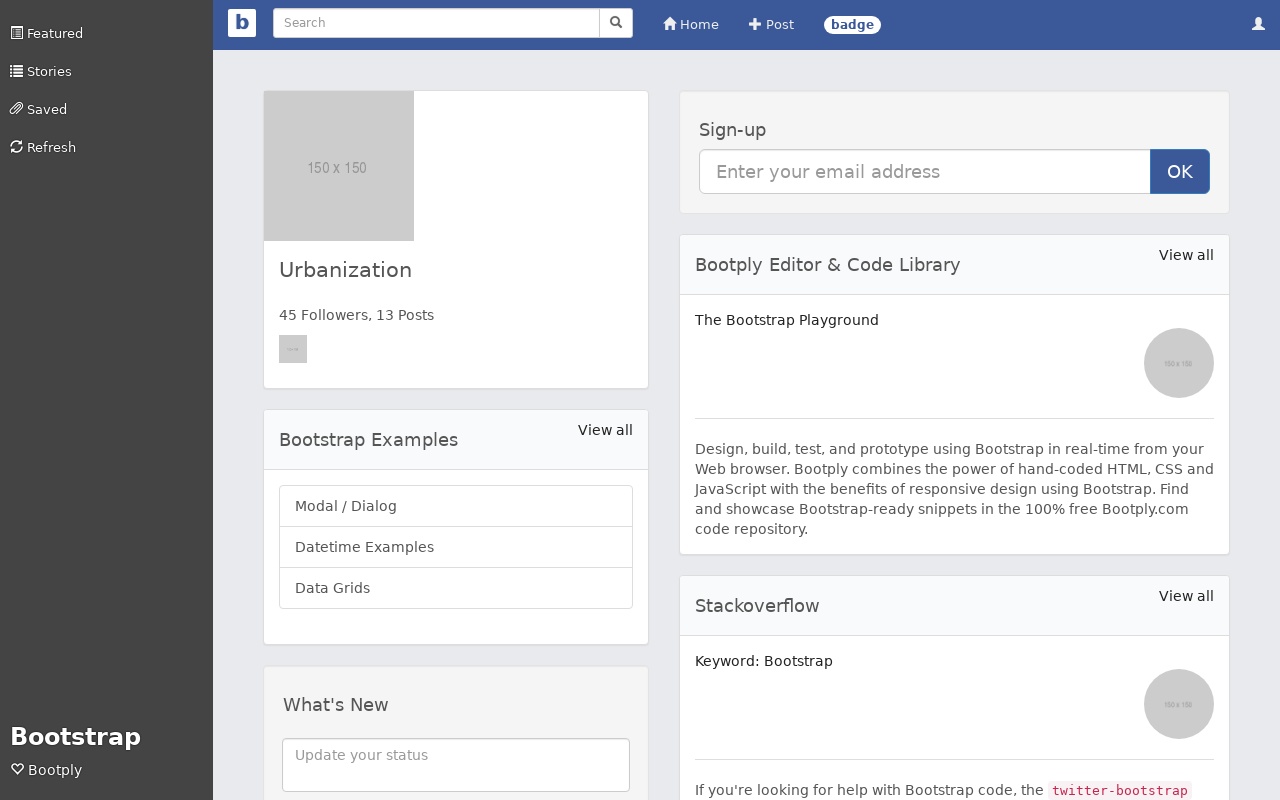This screenshot has height=800, width=1280.
Task: Open the user profile icon in the navbar
Action: [x=1258, y=24]
